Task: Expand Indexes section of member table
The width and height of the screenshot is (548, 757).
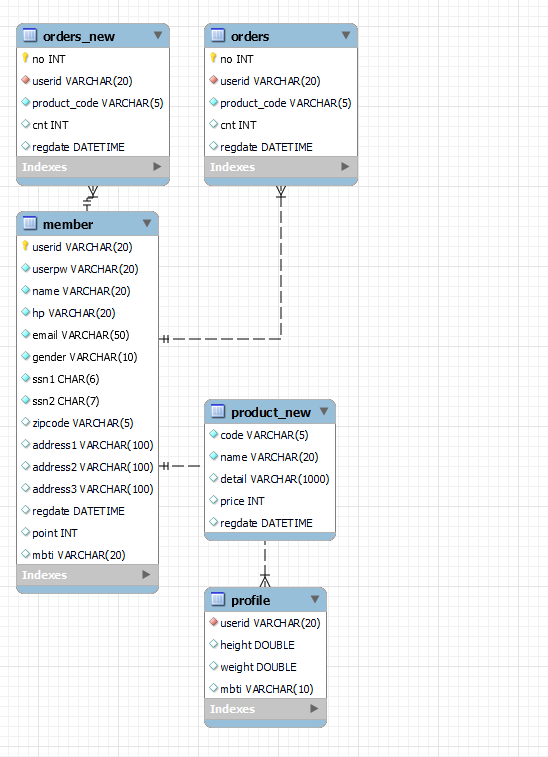Action: click(x=146, y=575)
